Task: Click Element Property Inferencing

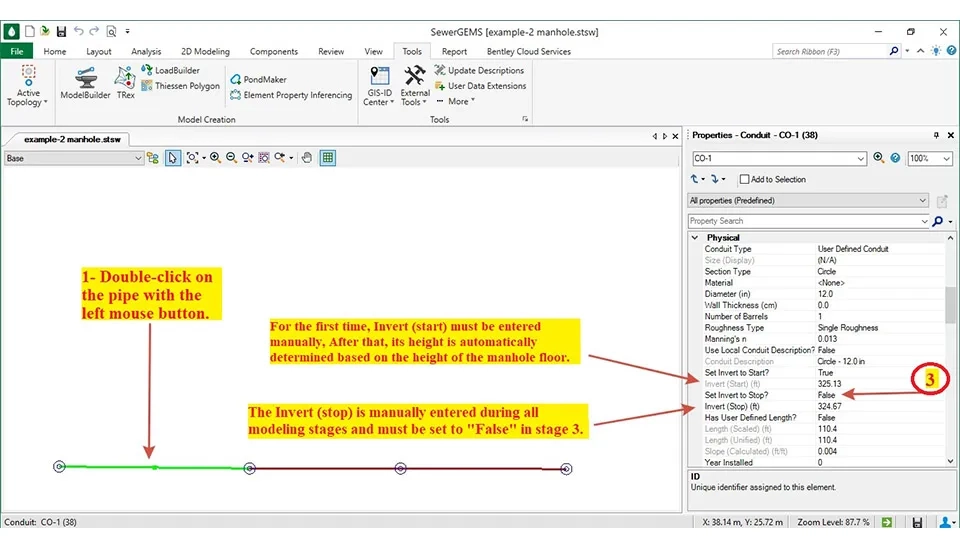Action: [291, 95]
